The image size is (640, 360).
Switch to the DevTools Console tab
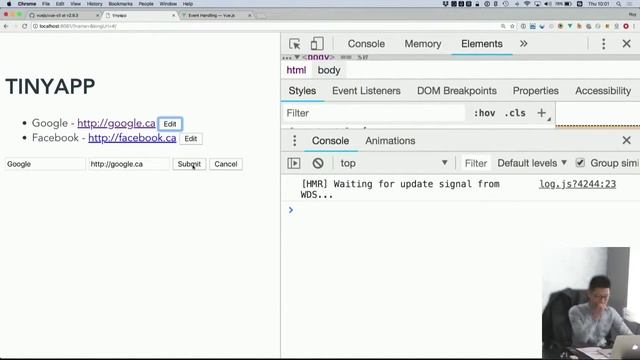(366, 44)
